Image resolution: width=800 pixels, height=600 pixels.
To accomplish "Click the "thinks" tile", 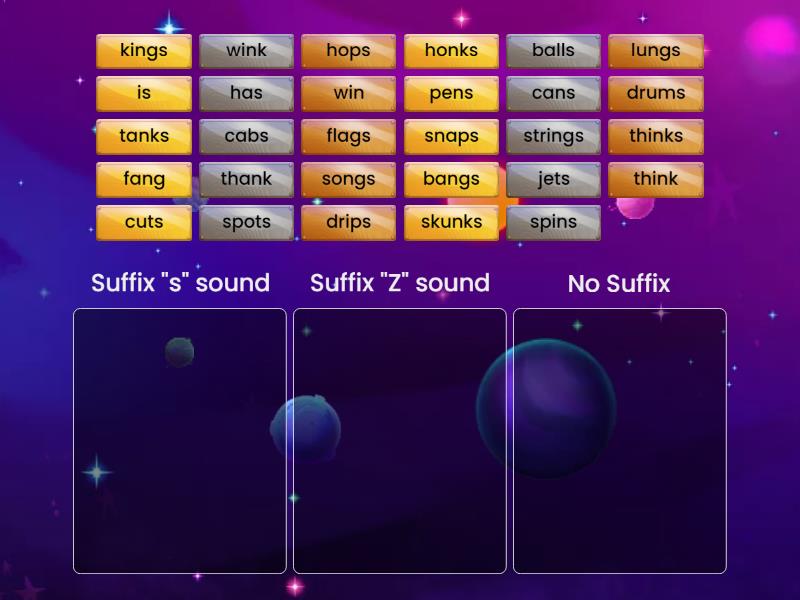I will pos(656,136).
